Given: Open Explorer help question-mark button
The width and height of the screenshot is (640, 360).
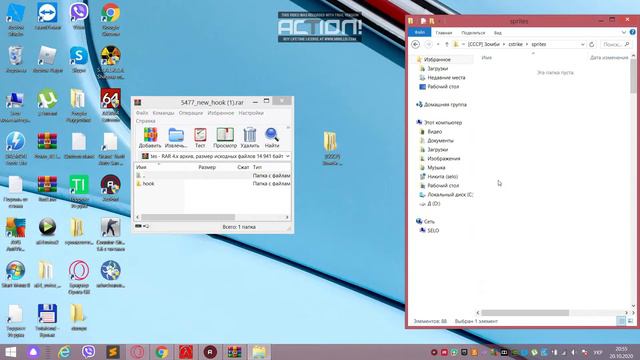Looking at the screenshot, I should 632,32.
